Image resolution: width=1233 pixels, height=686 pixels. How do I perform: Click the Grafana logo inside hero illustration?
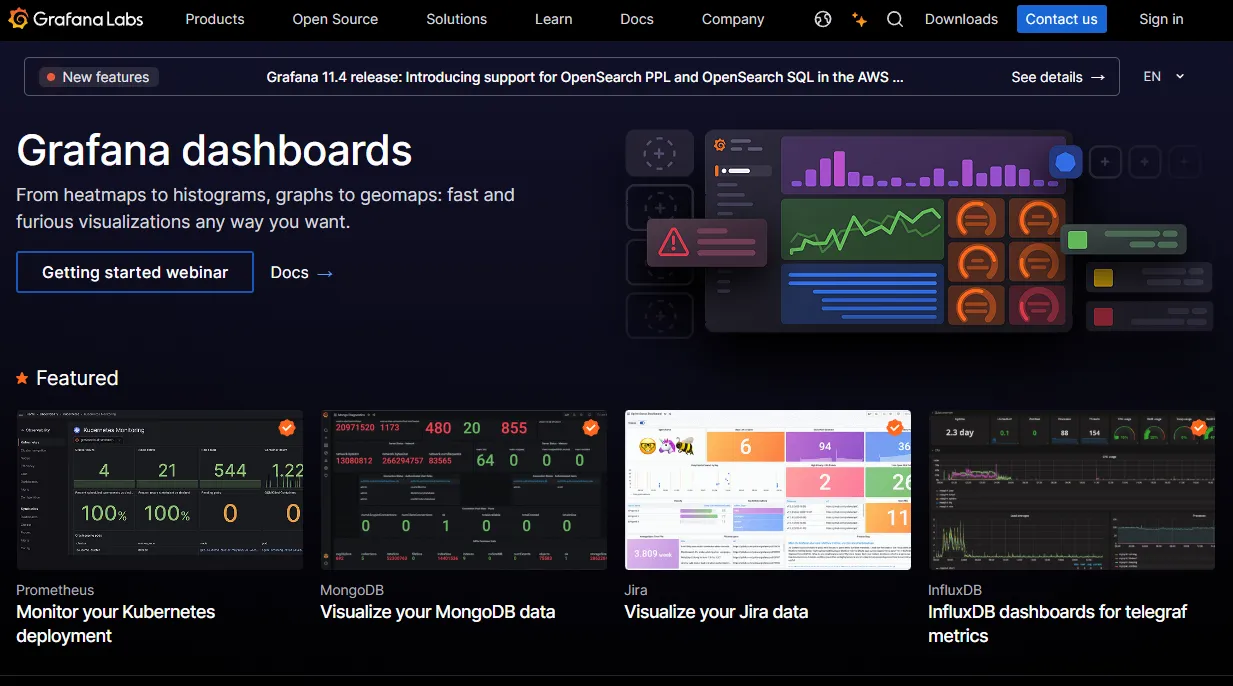pyautogui.click(x=719, y=145)
